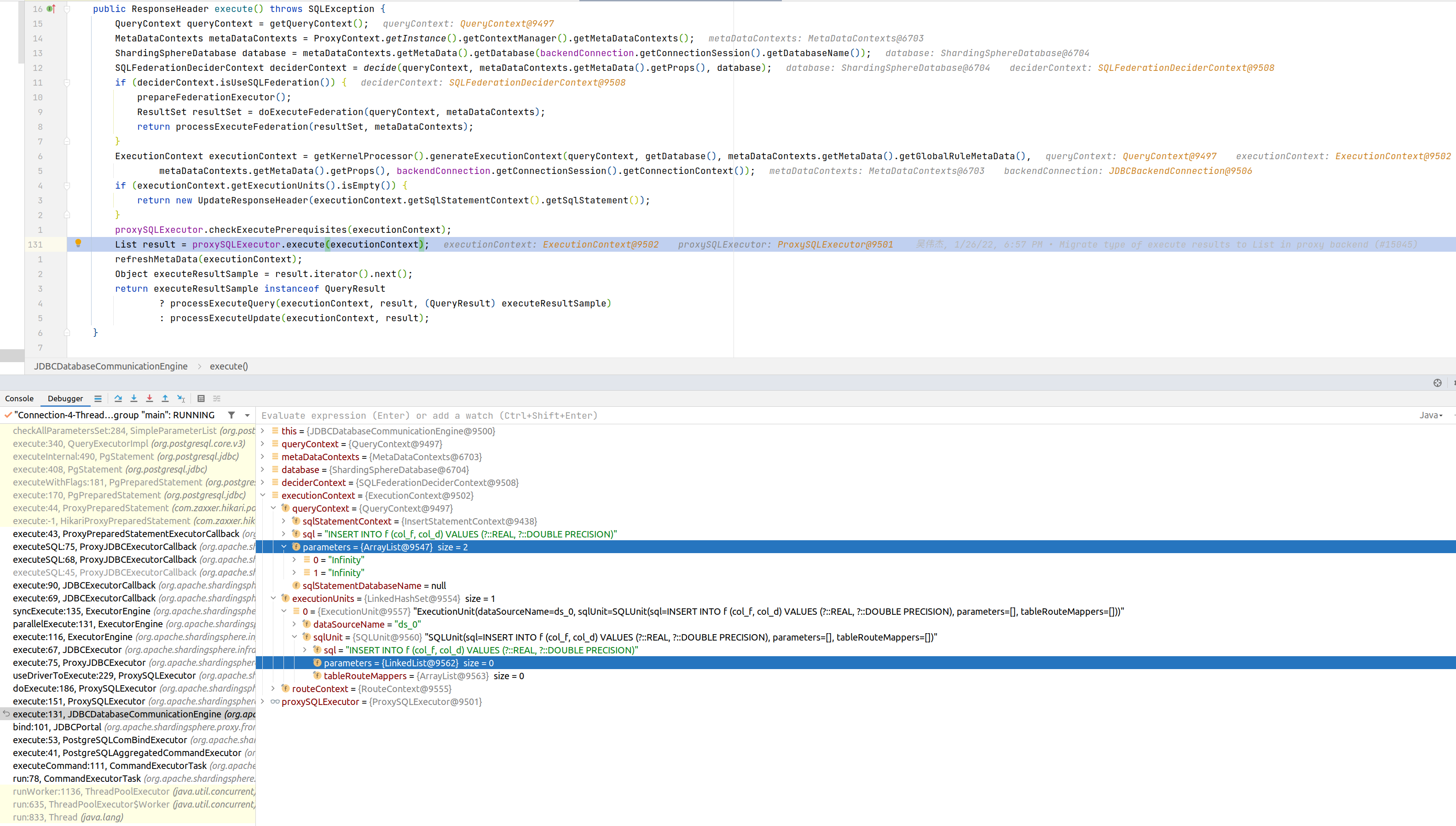This screenshot has width=1456, height=826.
Task: Click the intention light bulb on line 131
Action: (78, 244)
